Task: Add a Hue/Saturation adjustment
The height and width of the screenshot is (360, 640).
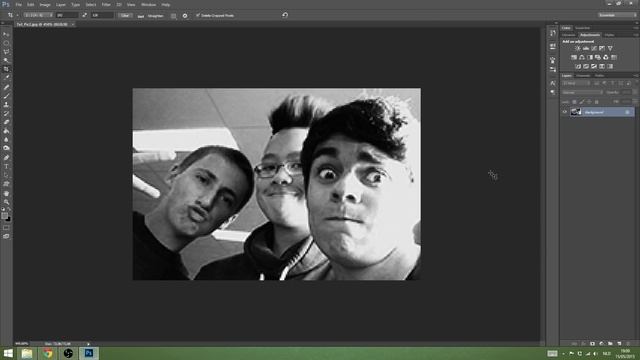Action: coord(574,57)
